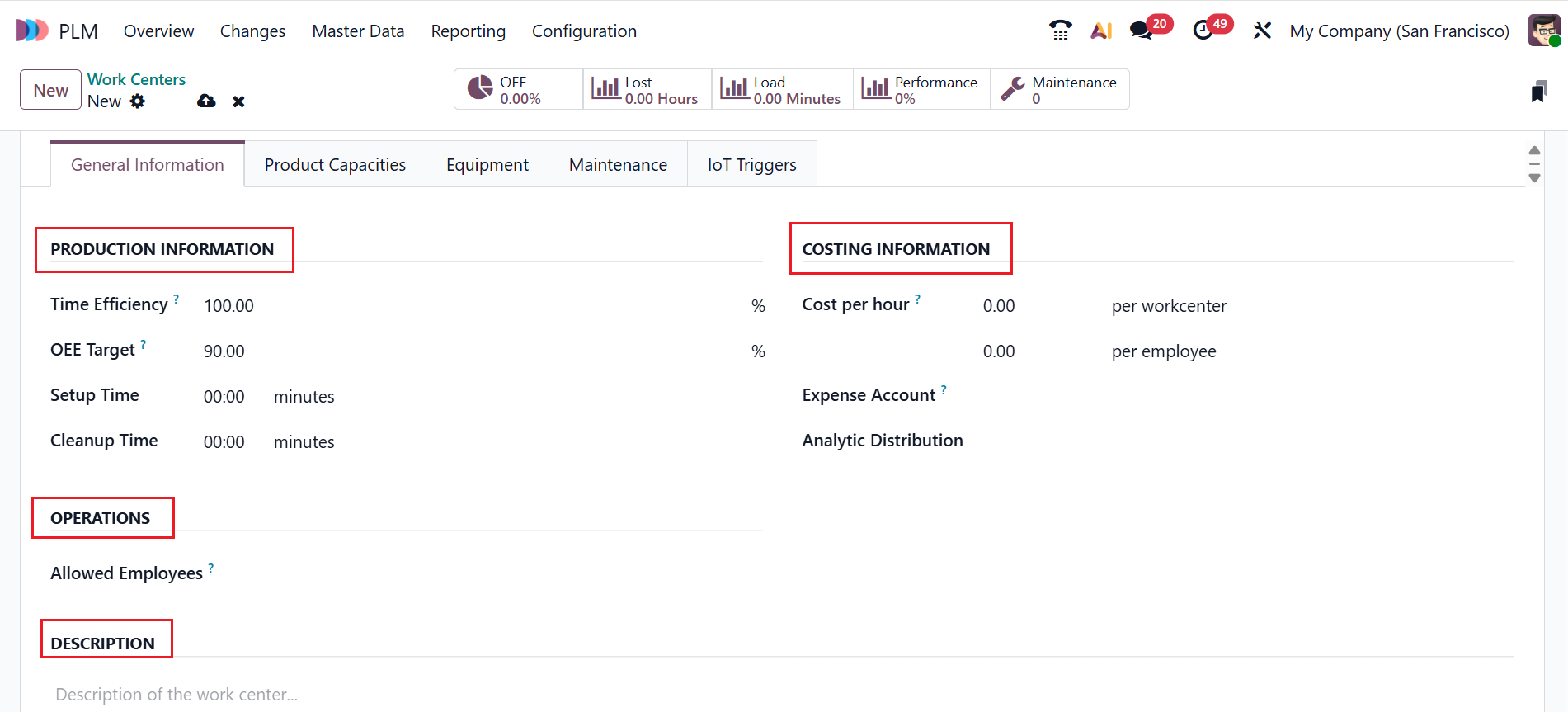Open the IoT Triggers tab

(x=751, y=165)
